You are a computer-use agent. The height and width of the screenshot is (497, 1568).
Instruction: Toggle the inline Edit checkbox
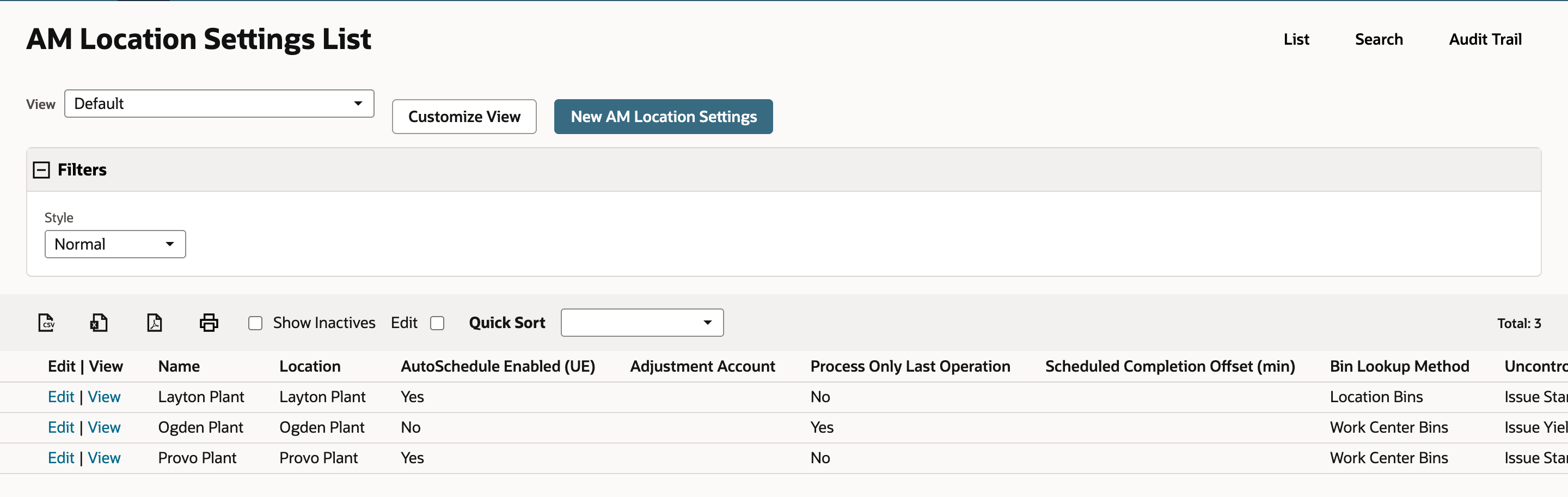point(437,323)
